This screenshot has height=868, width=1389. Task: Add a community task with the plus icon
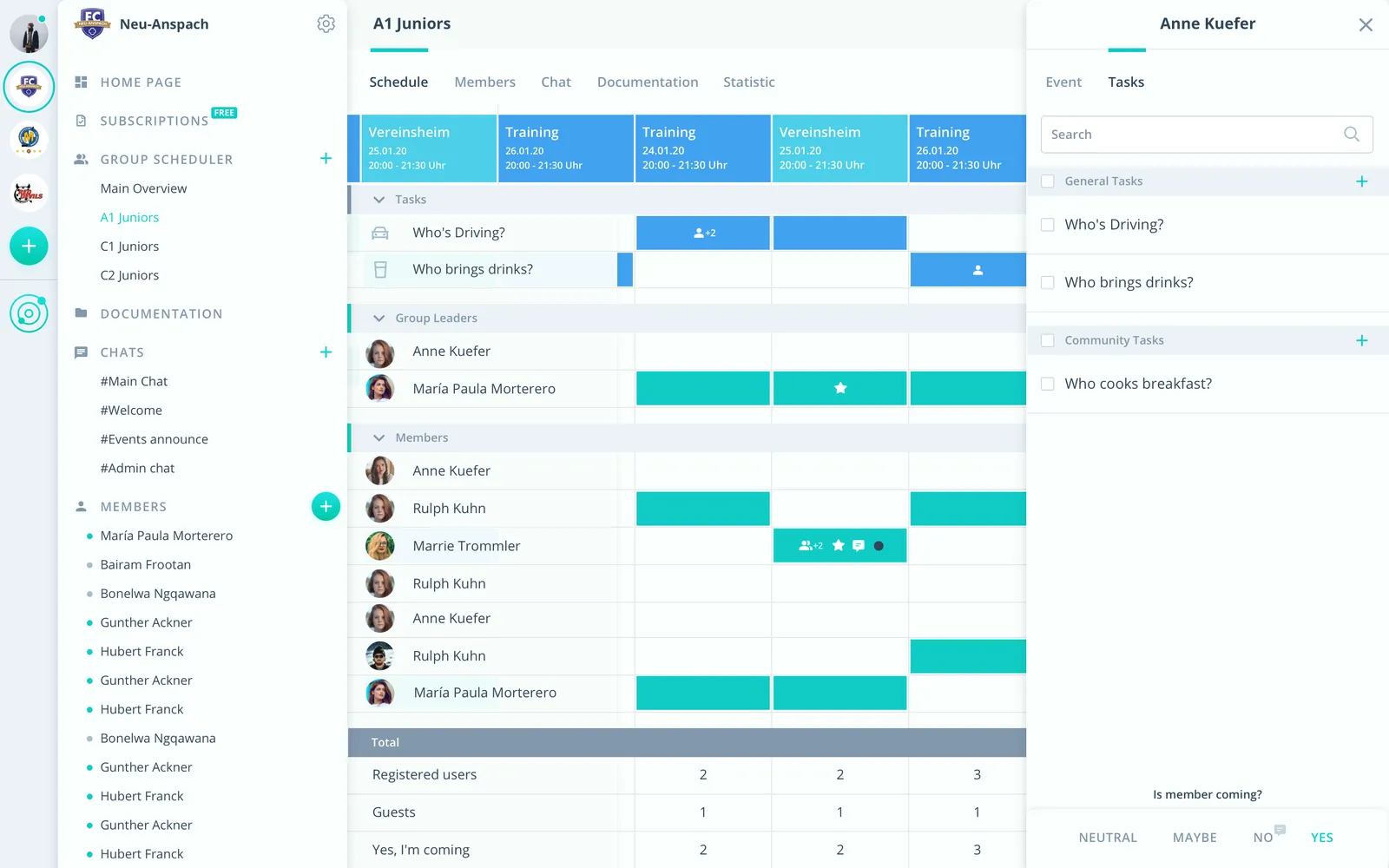[x=1362, y=340]
